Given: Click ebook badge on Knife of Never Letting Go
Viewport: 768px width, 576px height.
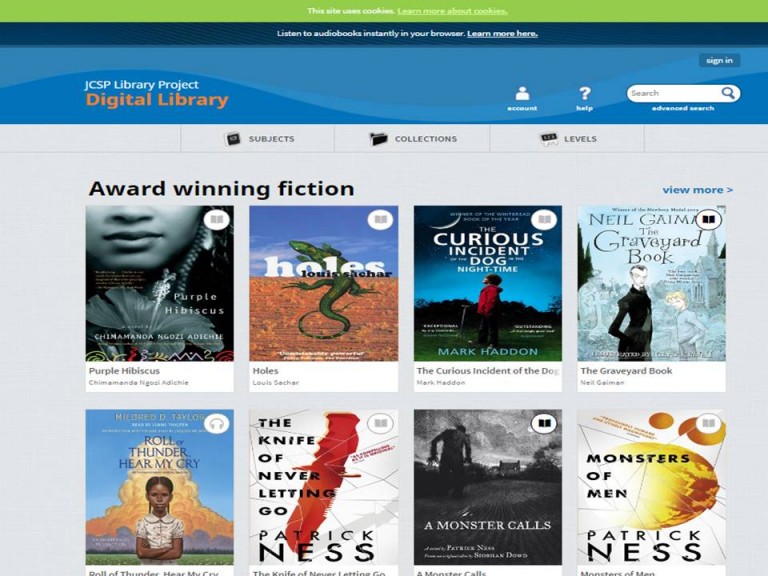Looking at the screenshot, I should tap(381, 423).
